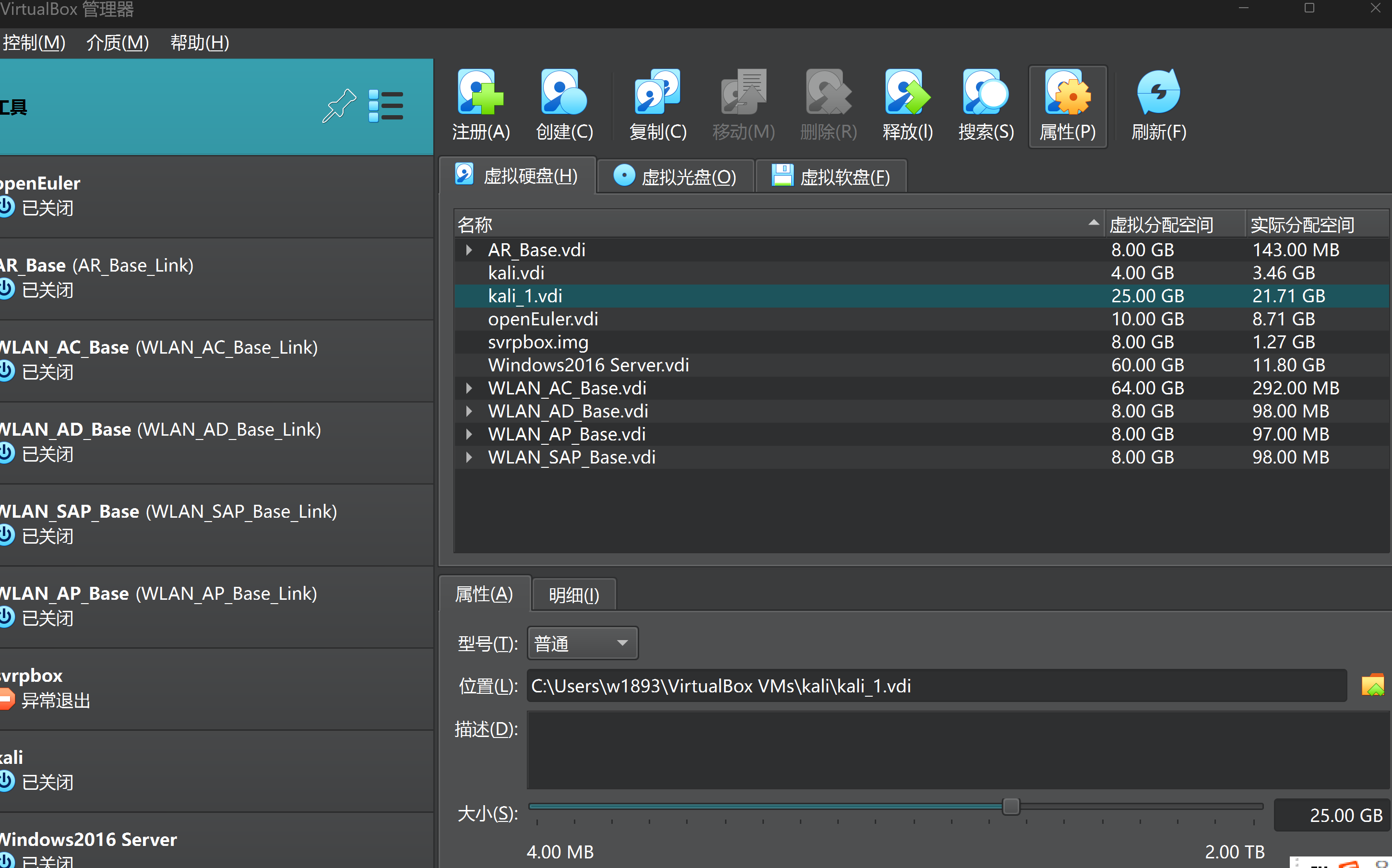Open the Help (帮助) menu

tap(199, 43)
